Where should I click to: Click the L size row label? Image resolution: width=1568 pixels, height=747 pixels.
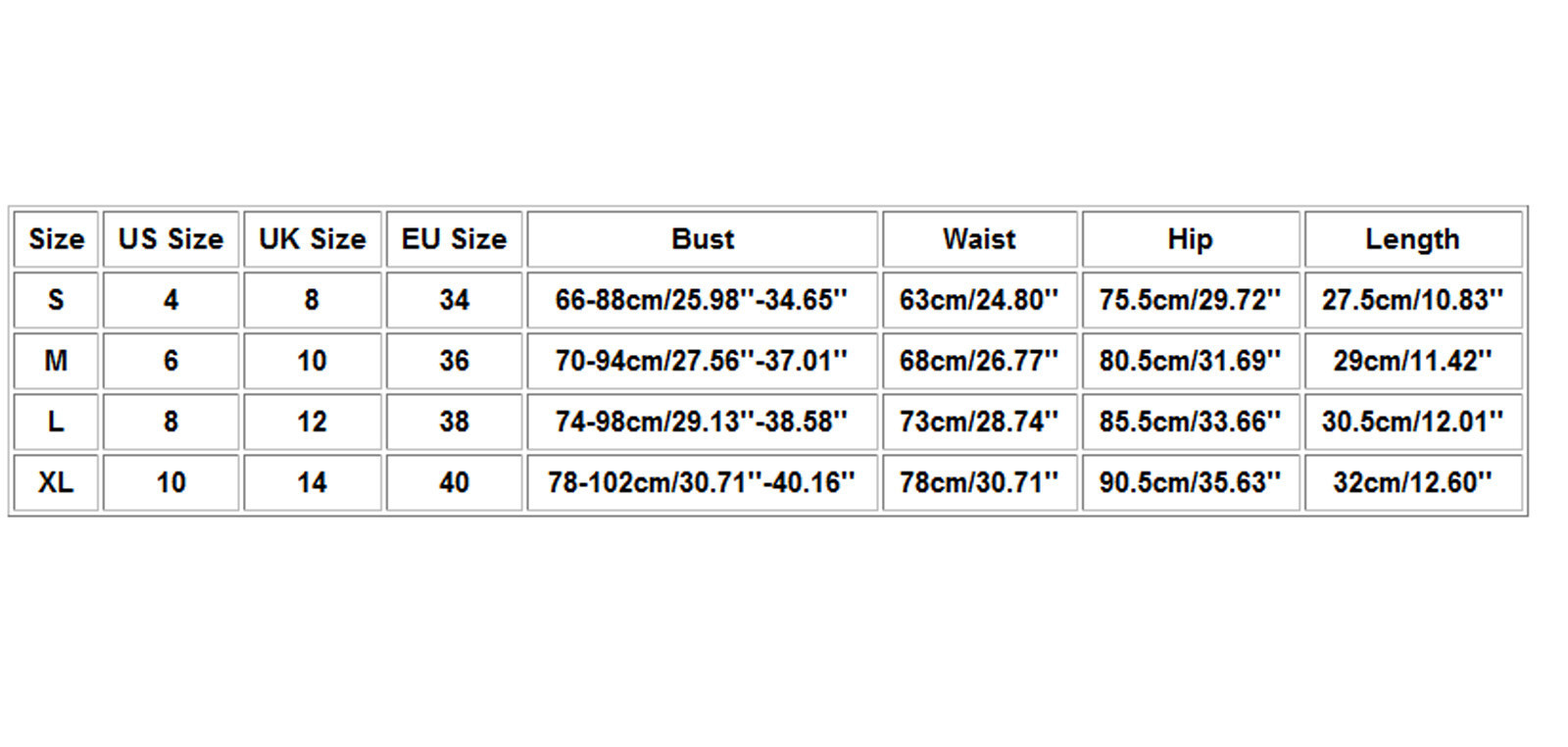[x=56, y=422]
